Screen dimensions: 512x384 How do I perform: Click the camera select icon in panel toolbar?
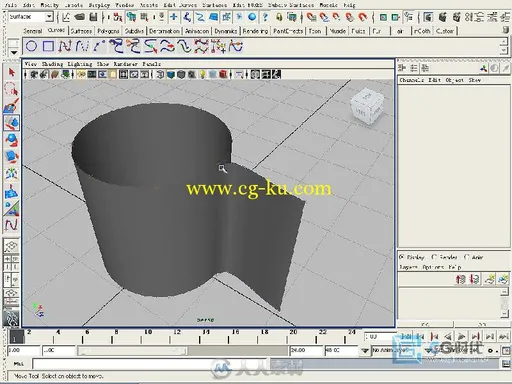point(34,74)
